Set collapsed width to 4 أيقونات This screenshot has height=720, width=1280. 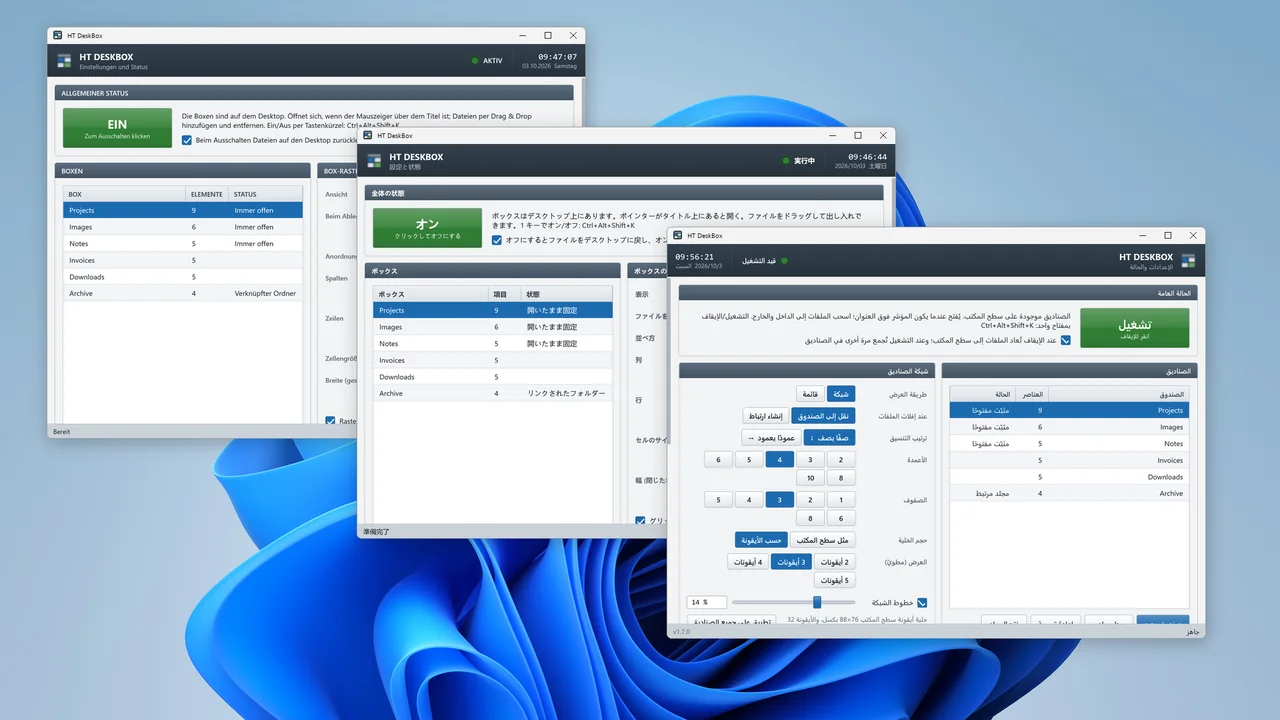(749, 562)
